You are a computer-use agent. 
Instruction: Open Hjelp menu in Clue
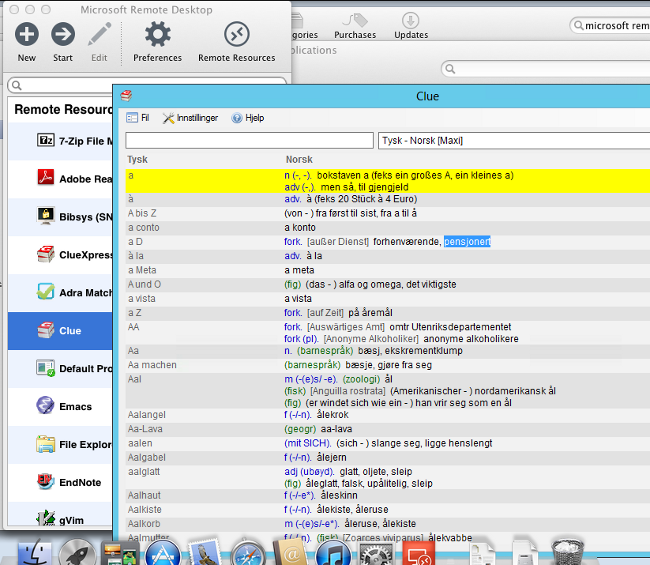point(248,118)
